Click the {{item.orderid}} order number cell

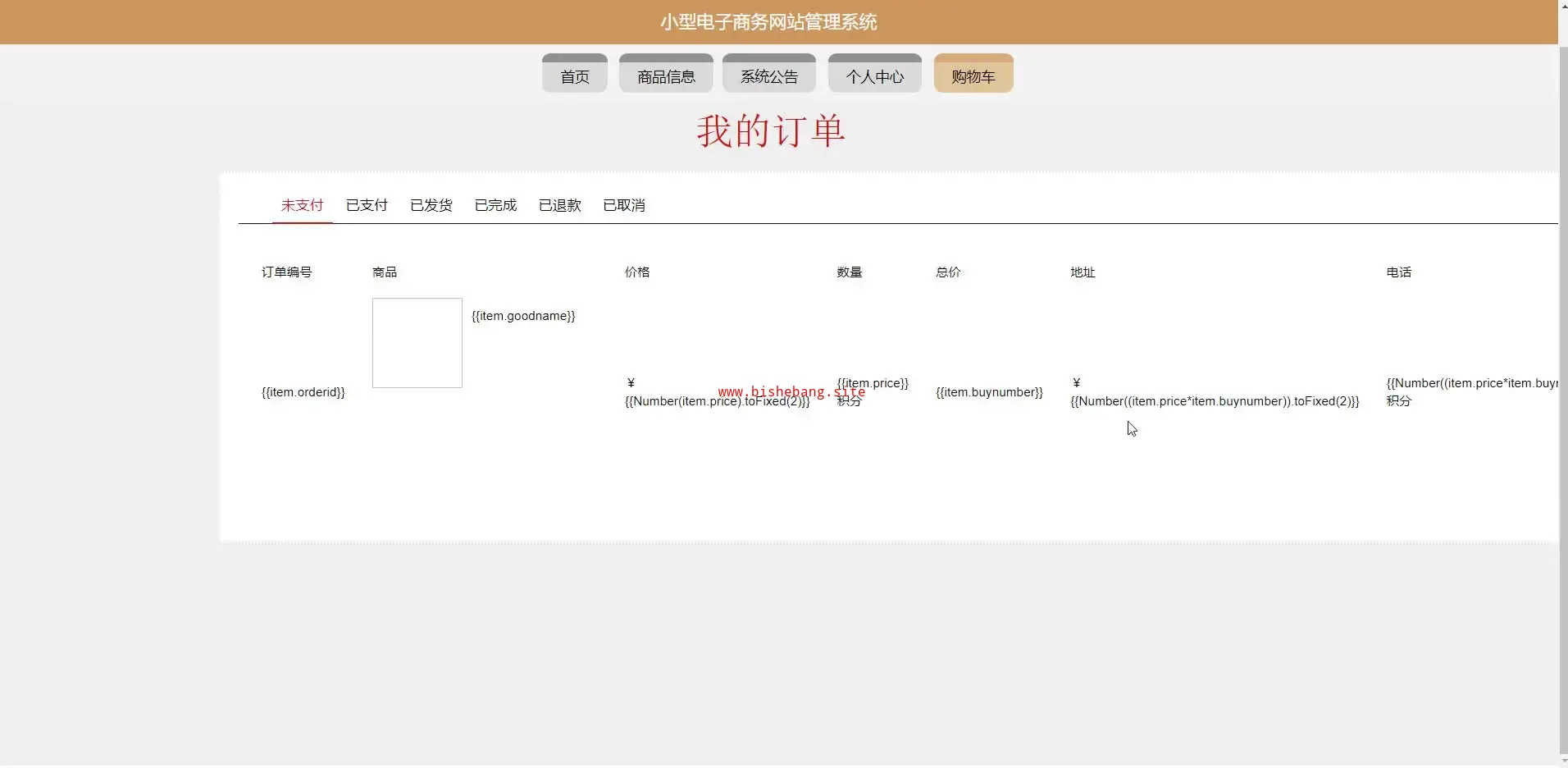coord(303,392)
